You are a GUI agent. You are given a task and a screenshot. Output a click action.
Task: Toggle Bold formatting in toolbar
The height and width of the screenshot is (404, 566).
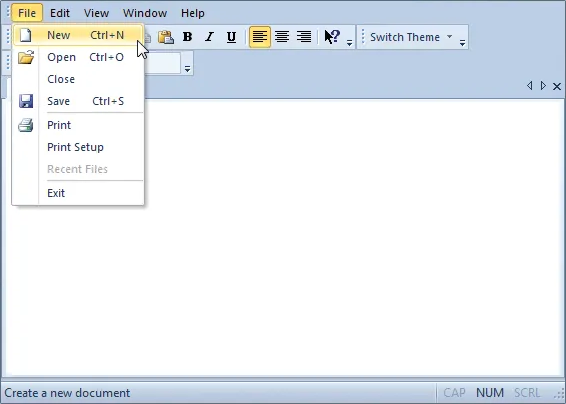pyautogui.click(x=187, y=37)
